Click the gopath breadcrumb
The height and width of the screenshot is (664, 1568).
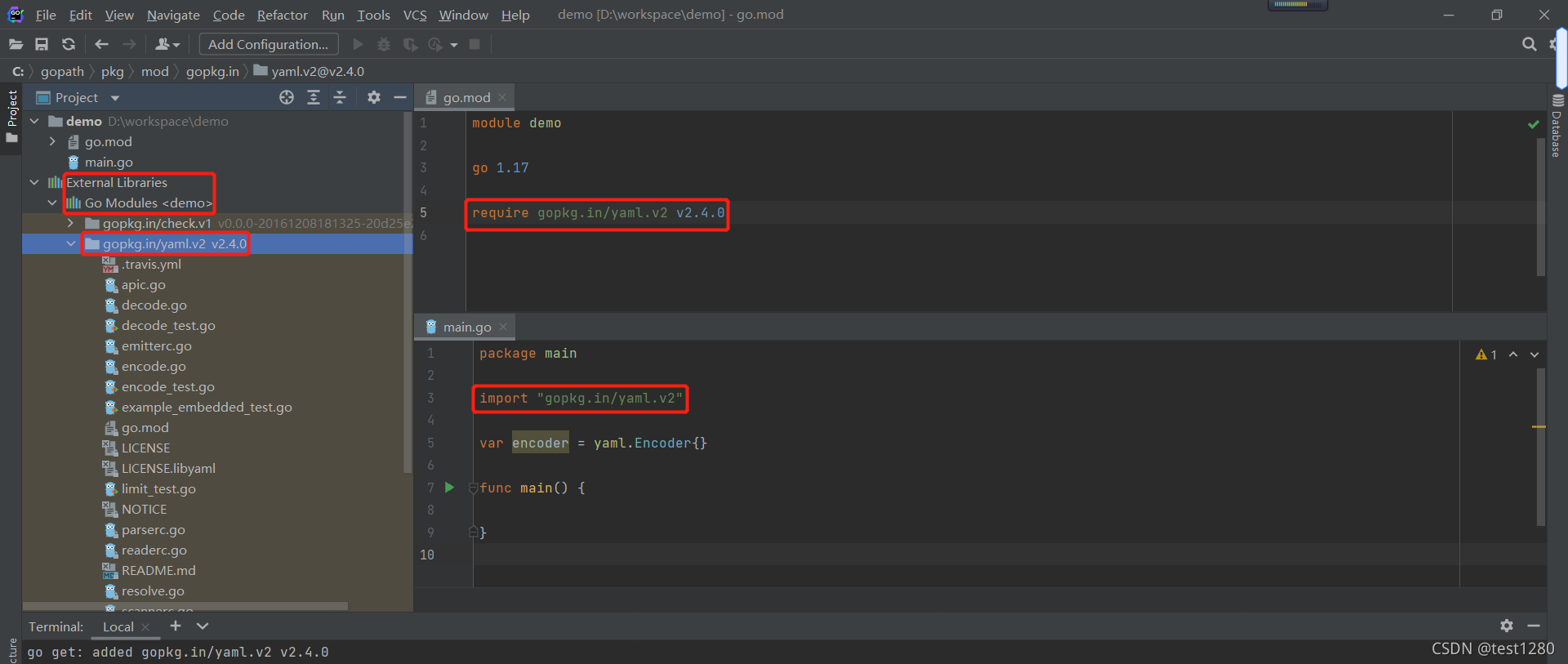pos(62,71)
